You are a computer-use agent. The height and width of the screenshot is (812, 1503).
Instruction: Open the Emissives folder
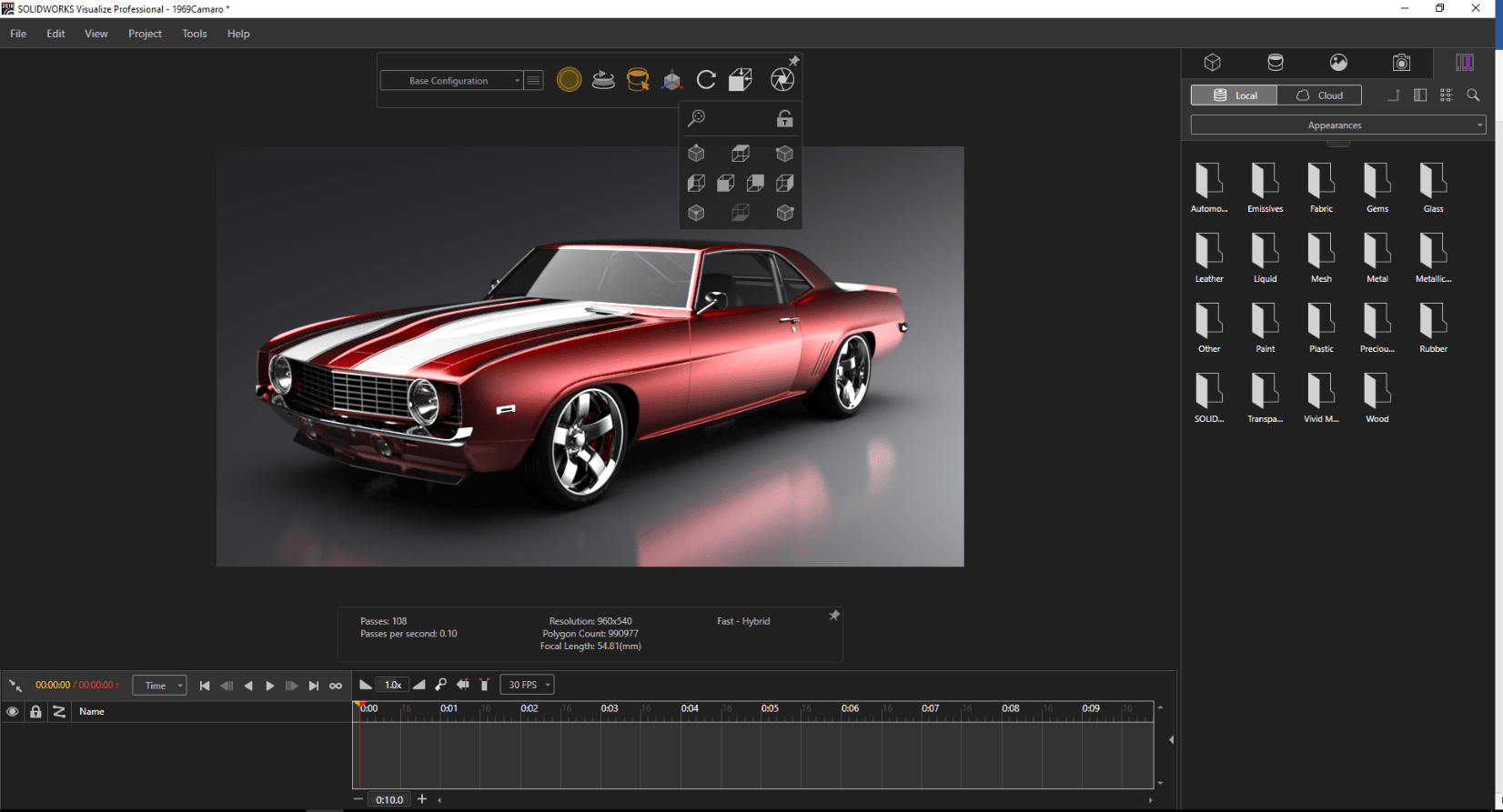point(1265,187)
